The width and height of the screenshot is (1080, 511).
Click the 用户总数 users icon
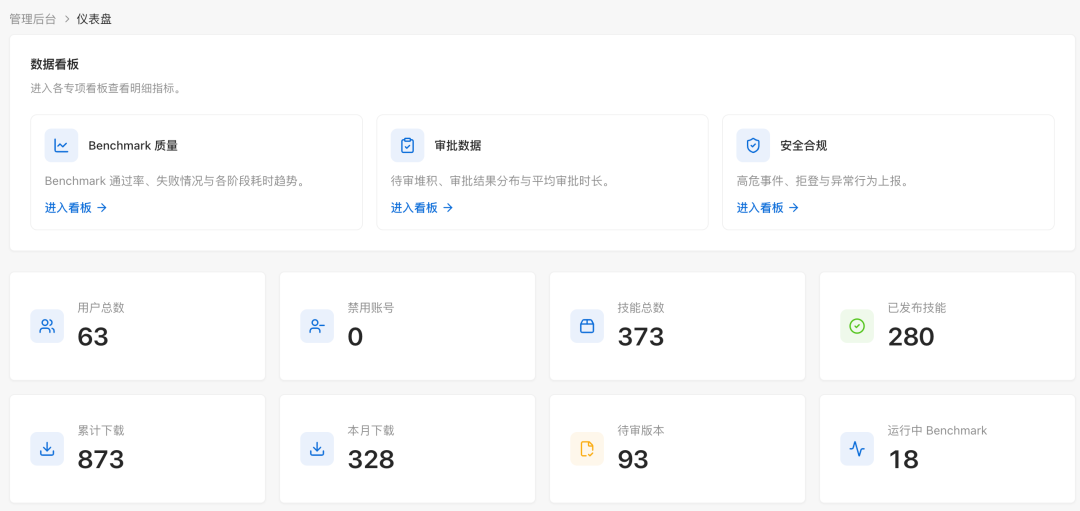(x=47, y=326)
